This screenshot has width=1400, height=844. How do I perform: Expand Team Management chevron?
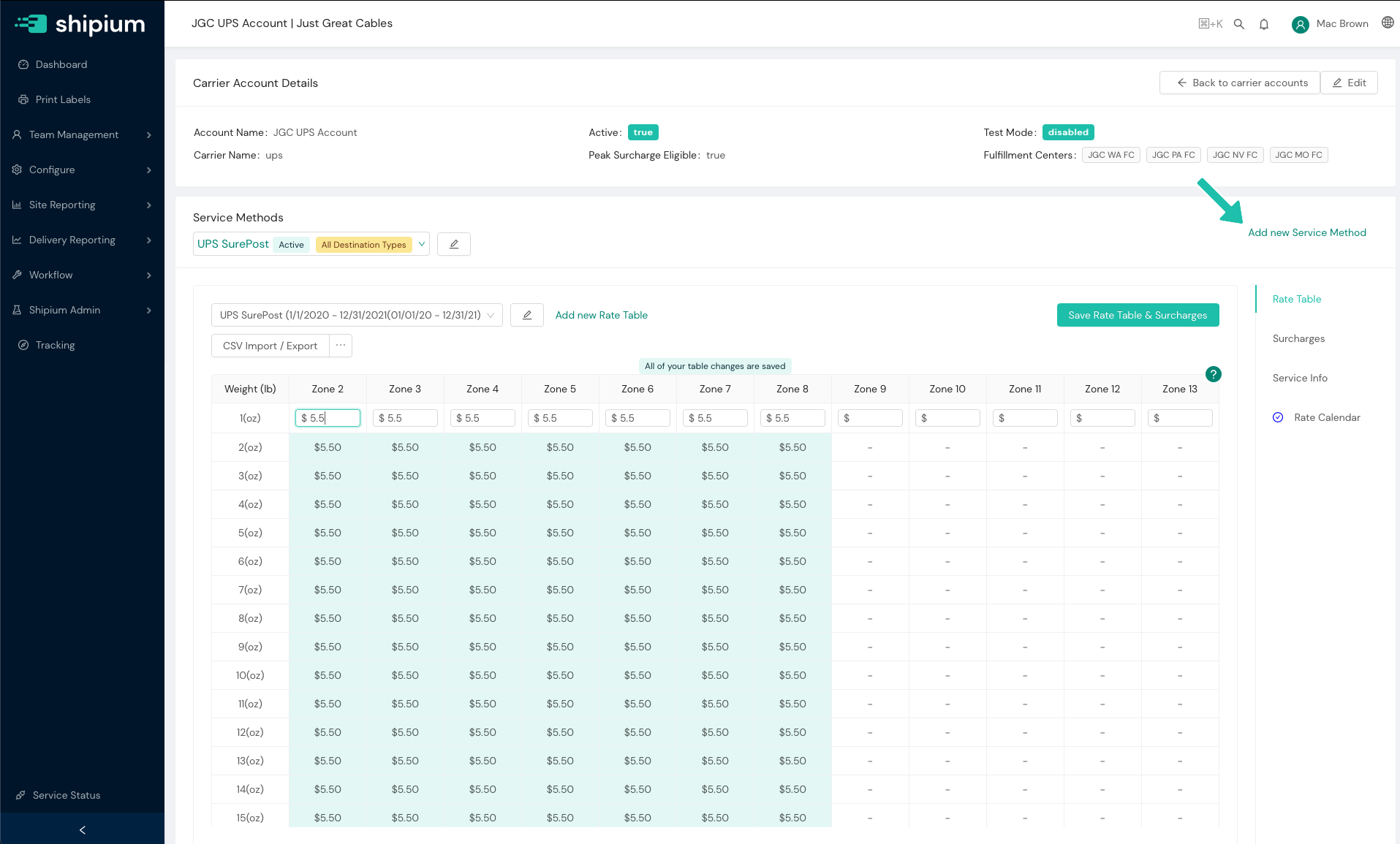click(x=148, y=134)
